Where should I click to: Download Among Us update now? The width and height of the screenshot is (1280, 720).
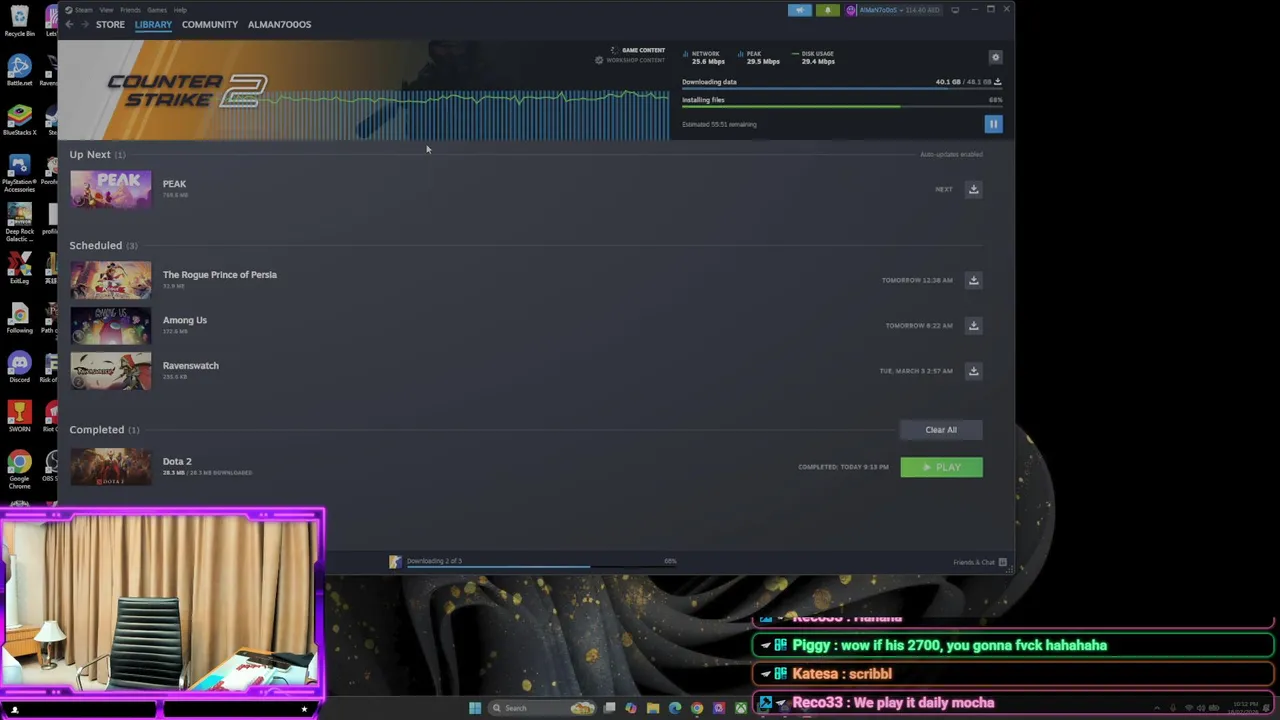[x=973, y=325]
